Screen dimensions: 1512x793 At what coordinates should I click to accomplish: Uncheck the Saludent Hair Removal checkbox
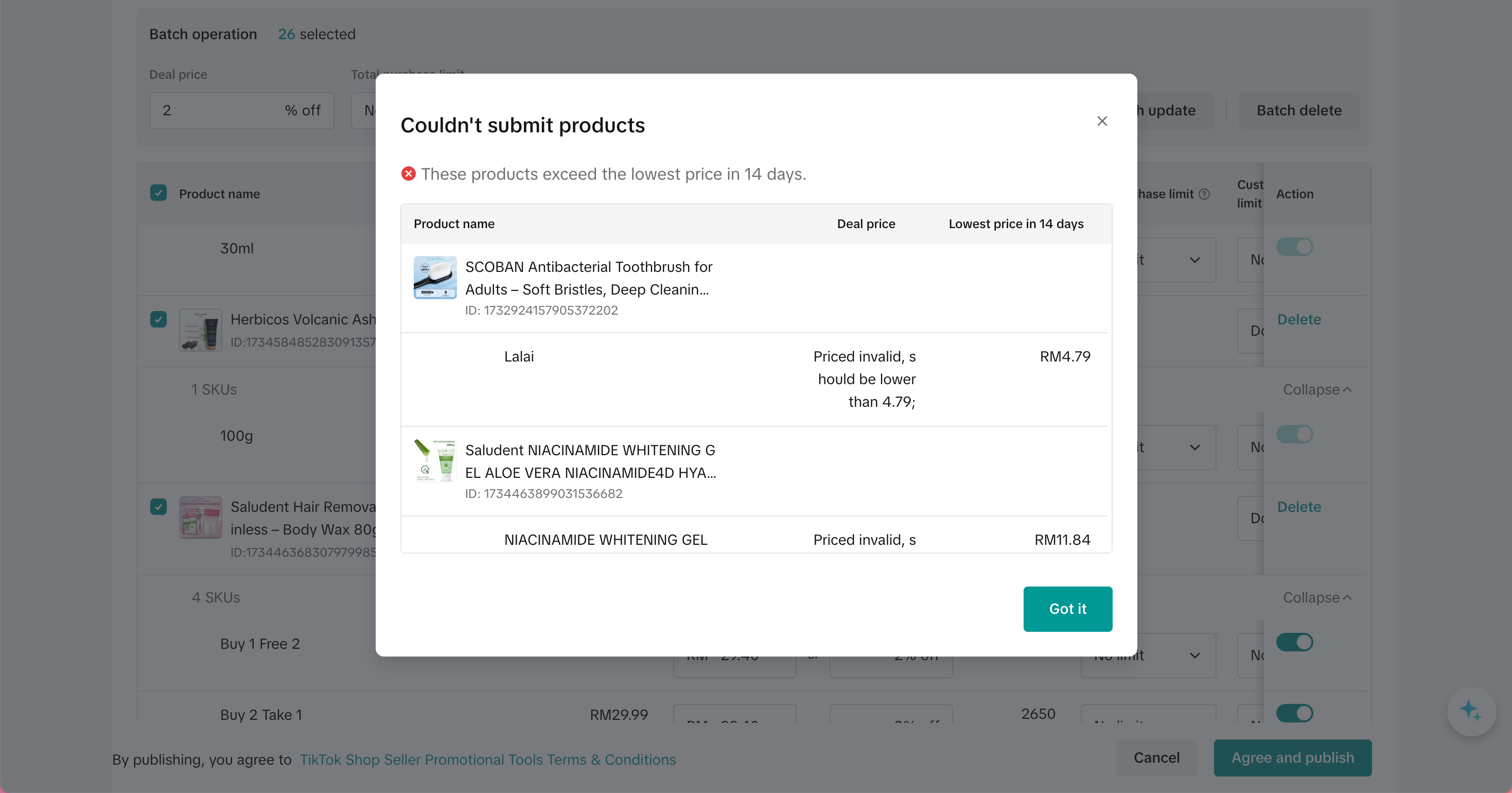tap(159, 506)
